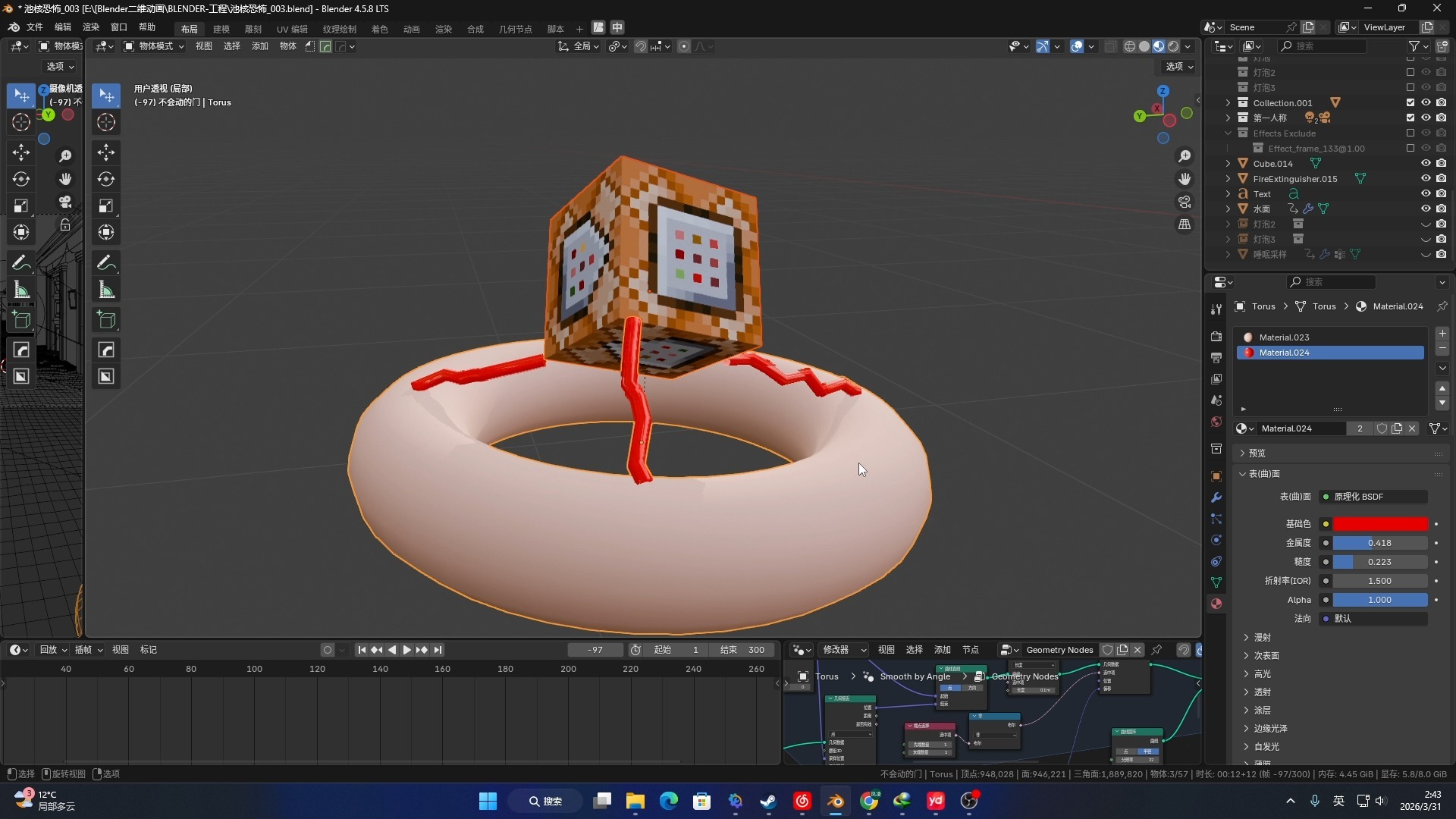Open the Material properties tab icon
The image size is (1456, 819).
1216,604
